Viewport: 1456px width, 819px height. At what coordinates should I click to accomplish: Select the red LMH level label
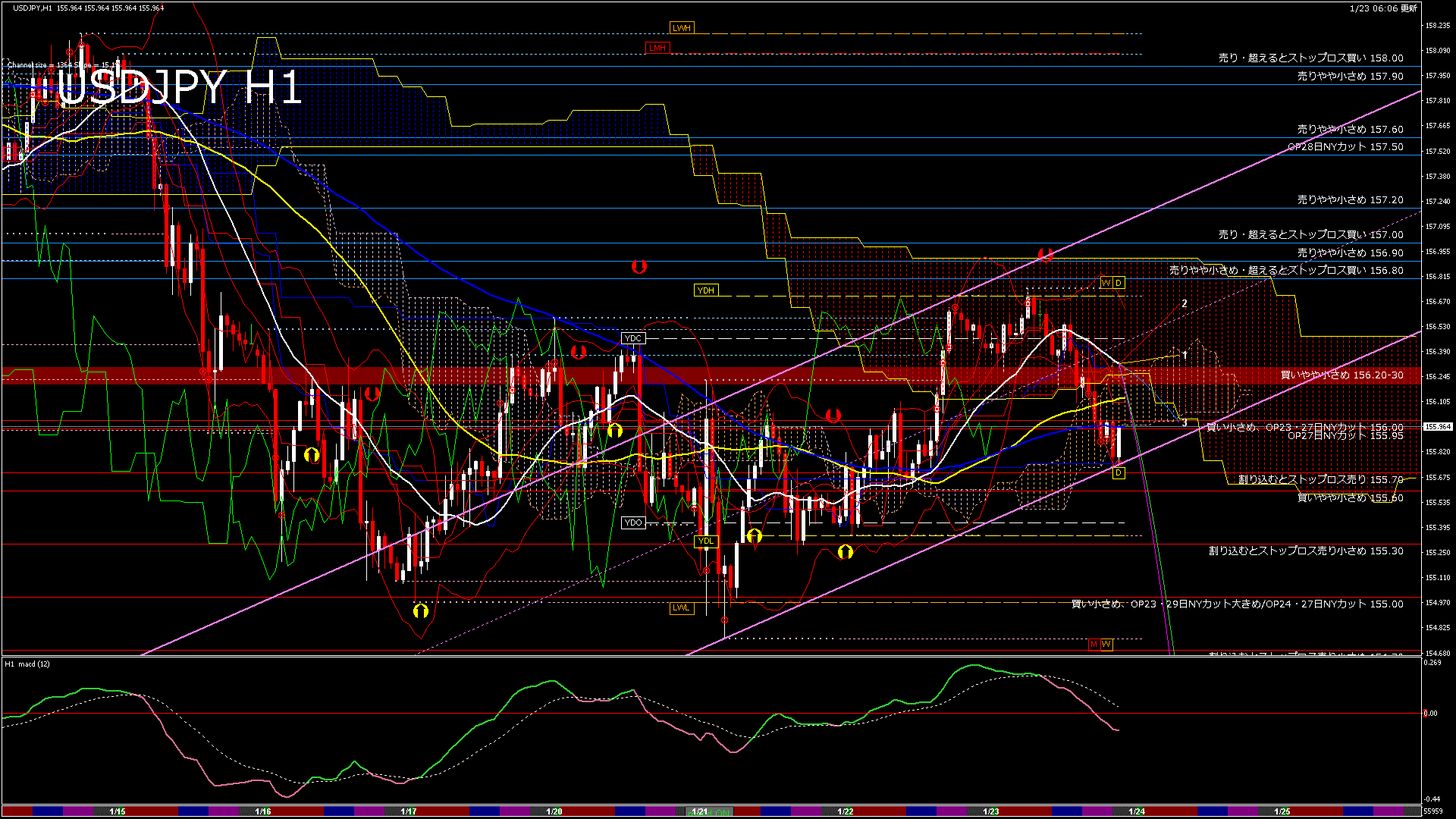click(657, 48)
